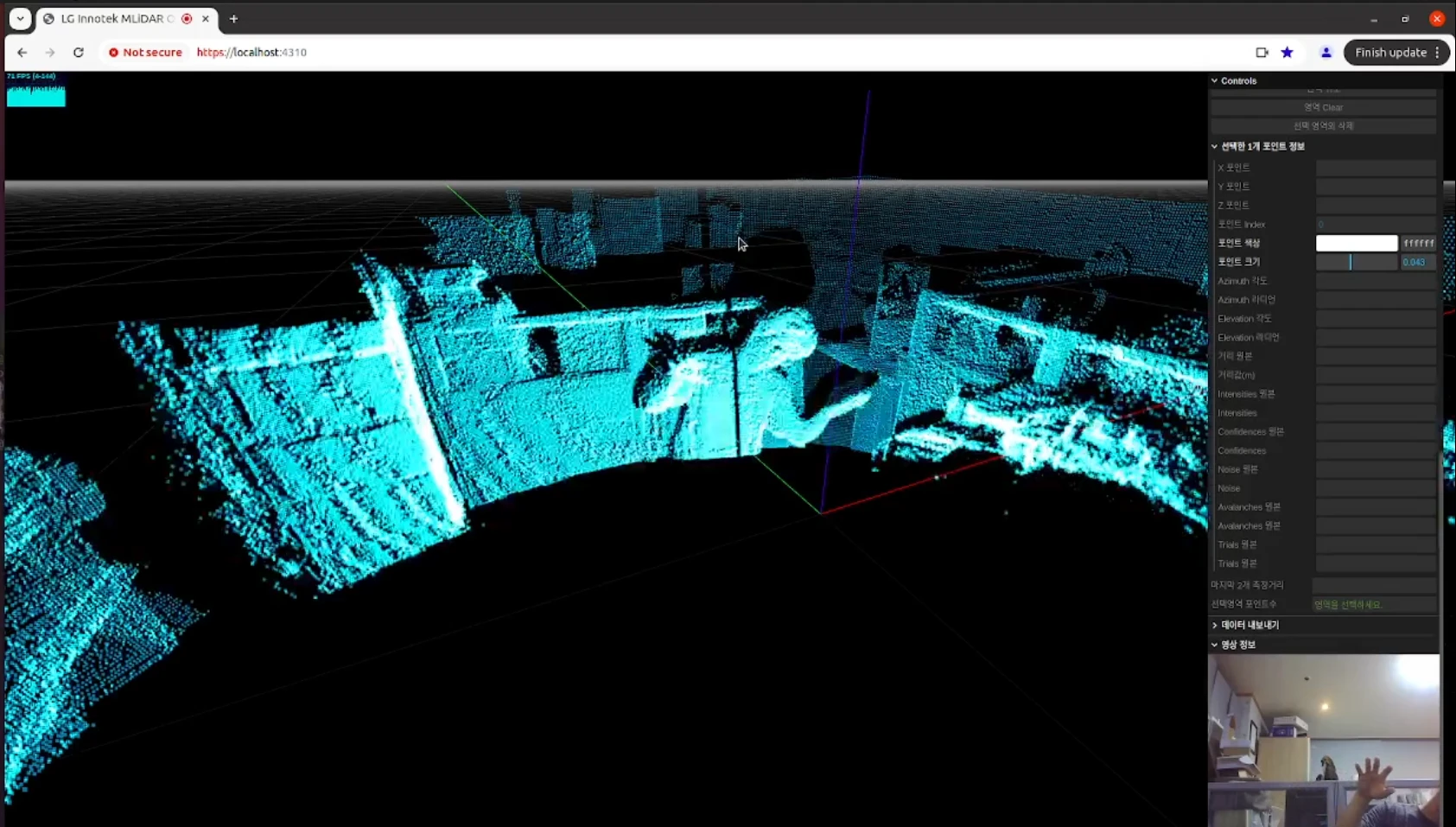The image size is (1456, 827).
Task: Click the ffffff hex color field
Action: click(x=1418, y=243)
